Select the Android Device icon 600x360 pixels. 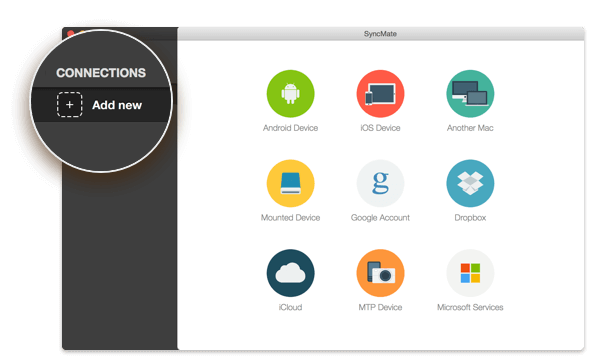coord(290,94)
